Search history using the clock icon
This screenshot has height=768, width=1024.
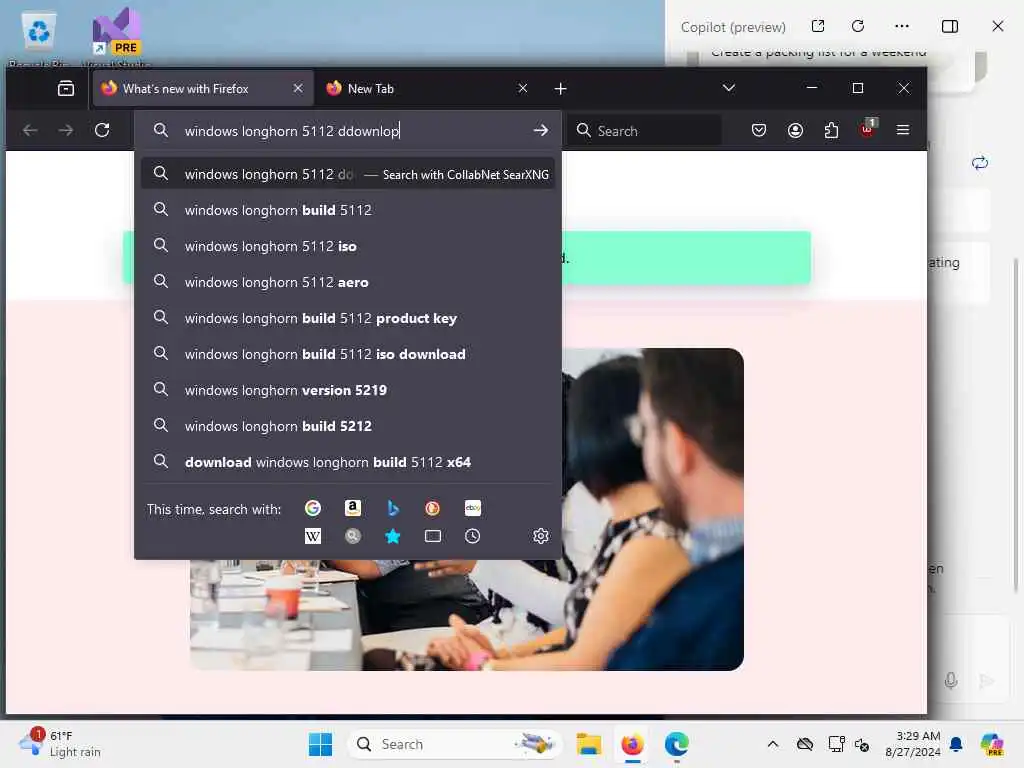click(x=473, y=536)
